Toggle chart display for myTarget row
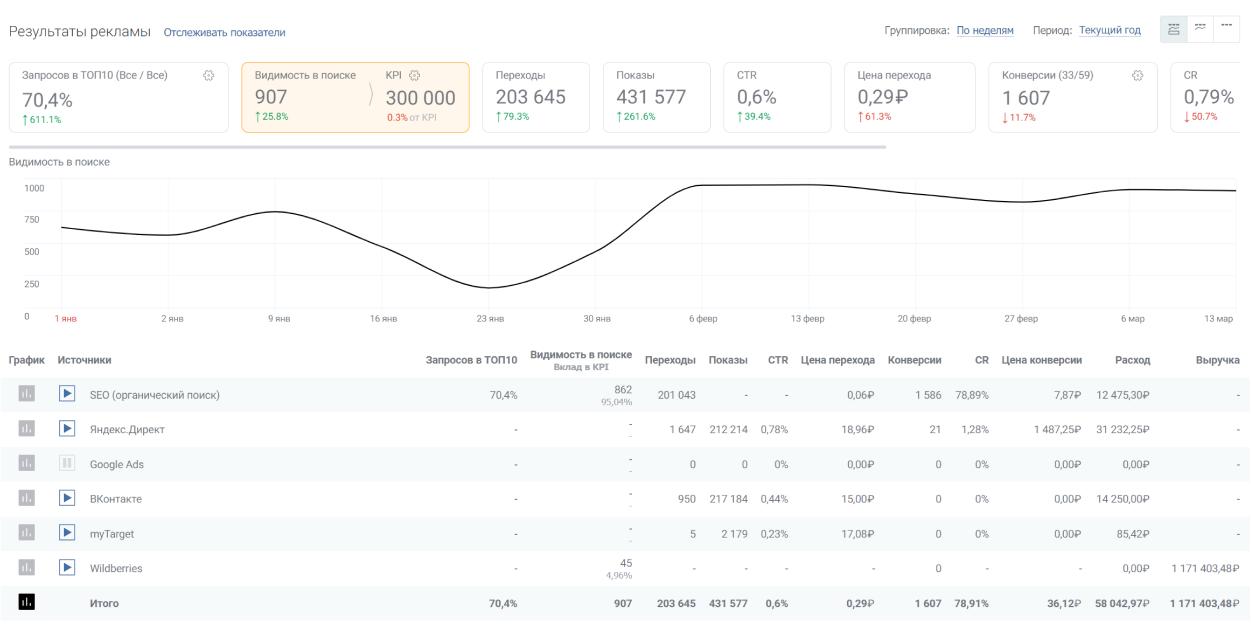The height and width of the screenshot is (624, 1251). click(x=26, y=533)
